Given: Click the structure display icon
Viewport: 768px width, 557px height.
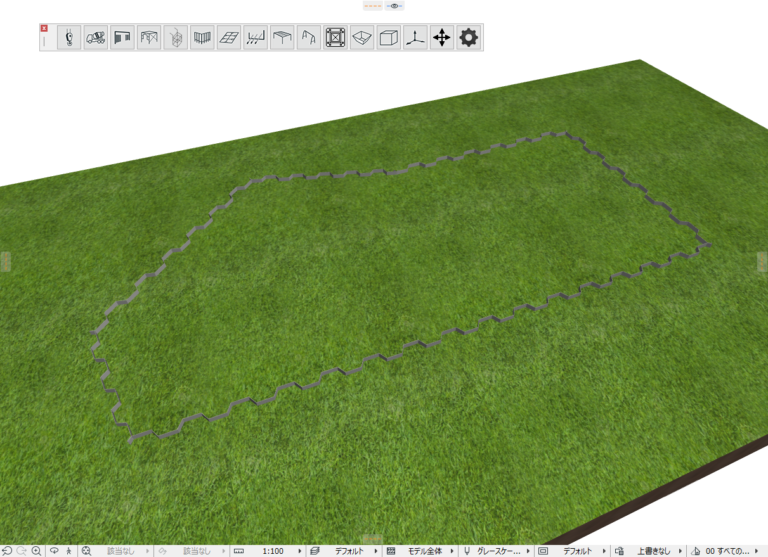Looking at the screenshot, I should click(x=391, y=551).
